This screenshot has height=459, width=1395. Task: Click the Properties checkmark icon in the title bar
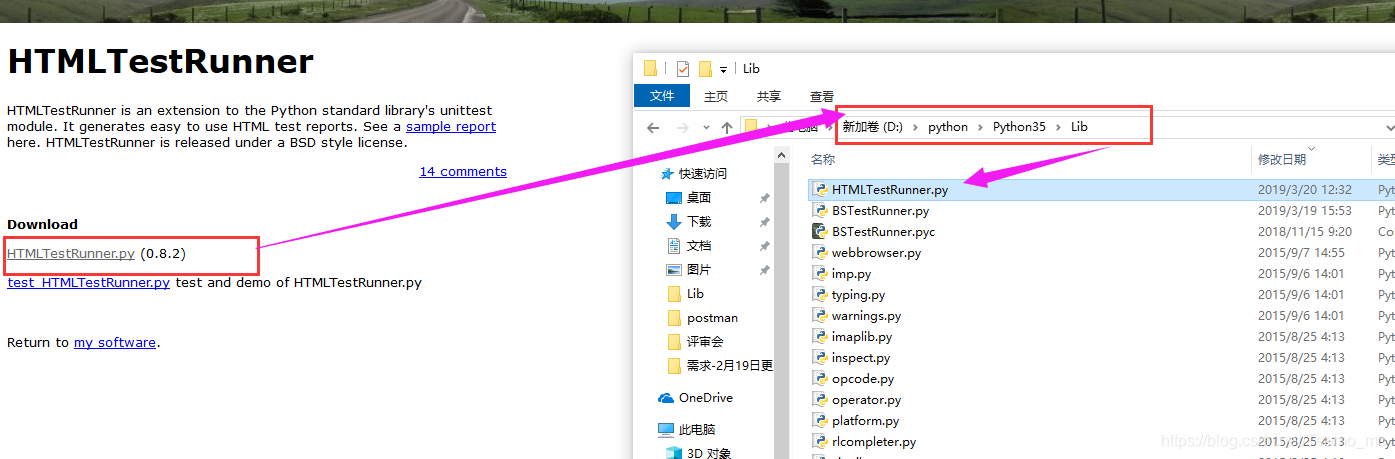pos(682,69)
